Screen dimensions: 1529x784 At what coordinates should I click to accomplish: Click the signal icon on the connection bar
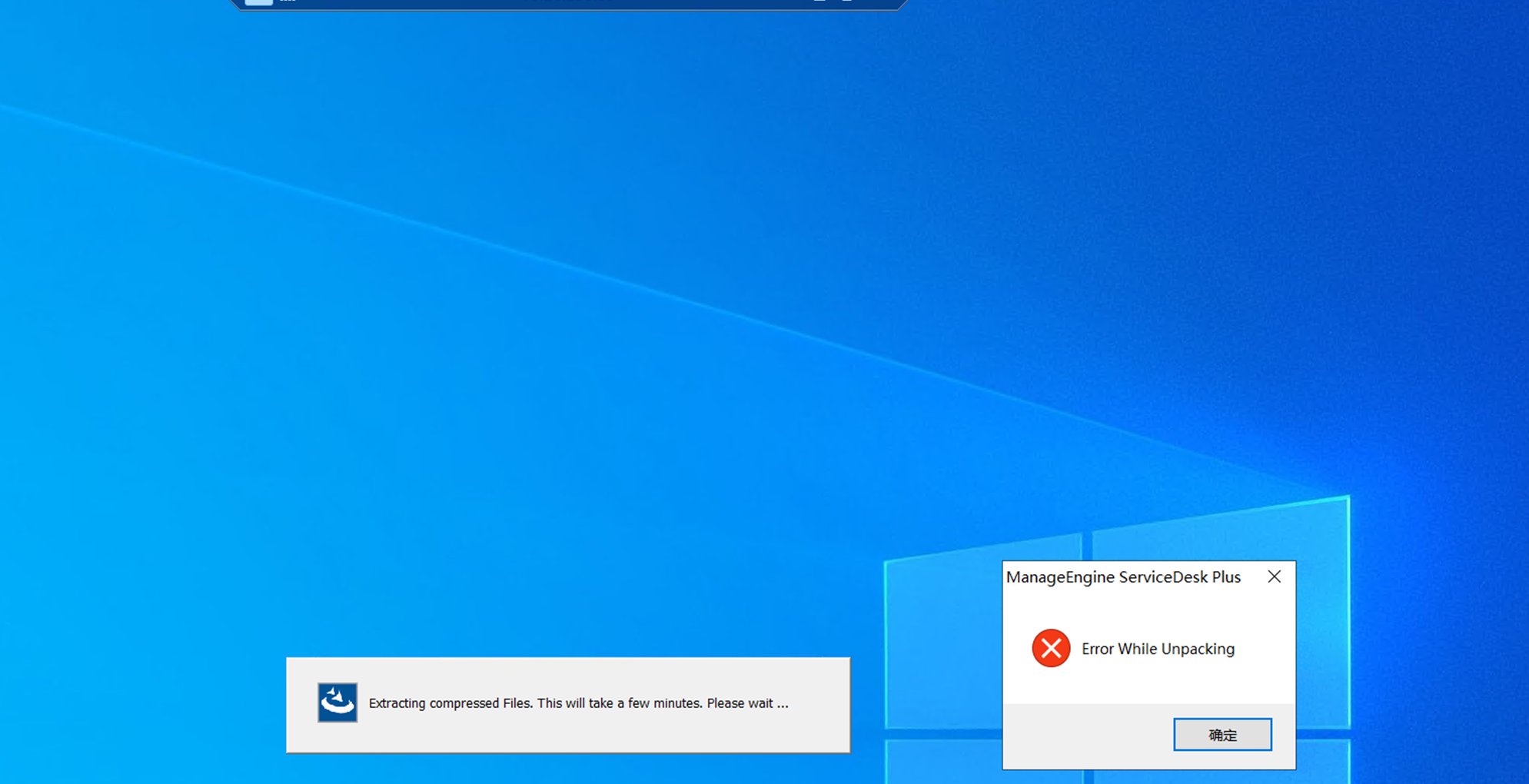(x=288, y=2)
